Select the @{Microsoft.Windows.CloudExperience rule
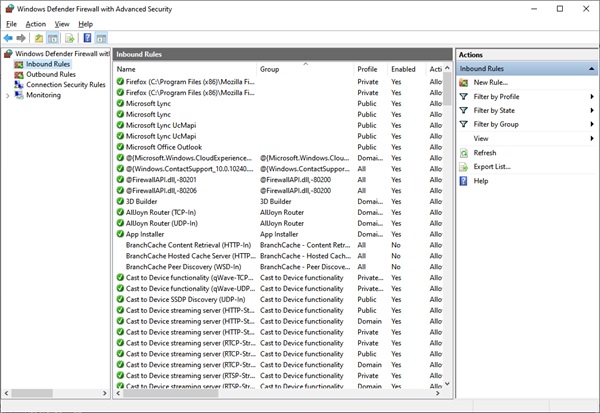This screenshot has width=600, height=413. 279,158
